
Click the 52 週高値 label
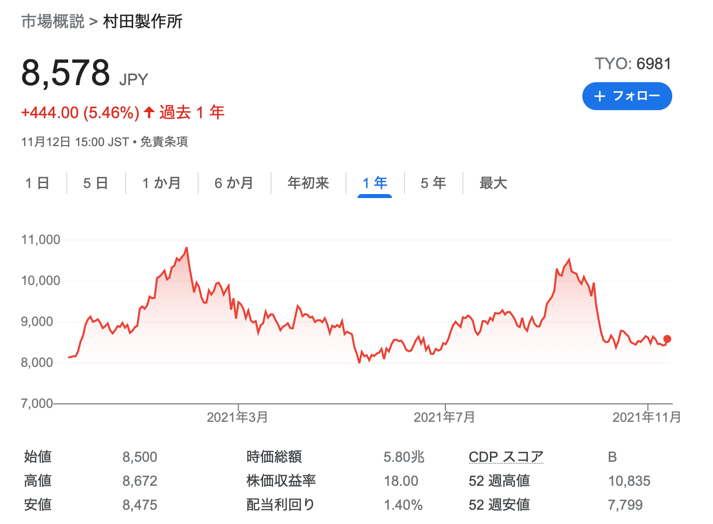tap(499, 480)
